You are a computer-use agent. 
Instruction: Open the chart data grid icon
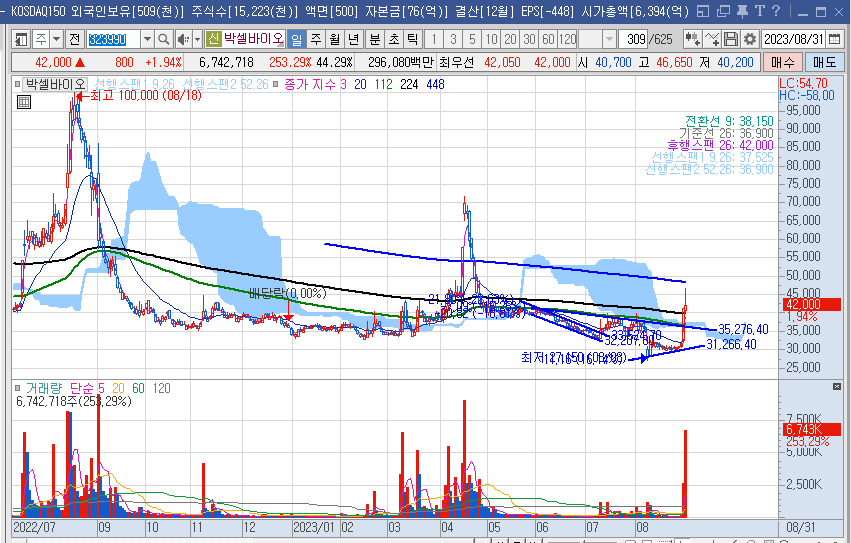[24, 102]
